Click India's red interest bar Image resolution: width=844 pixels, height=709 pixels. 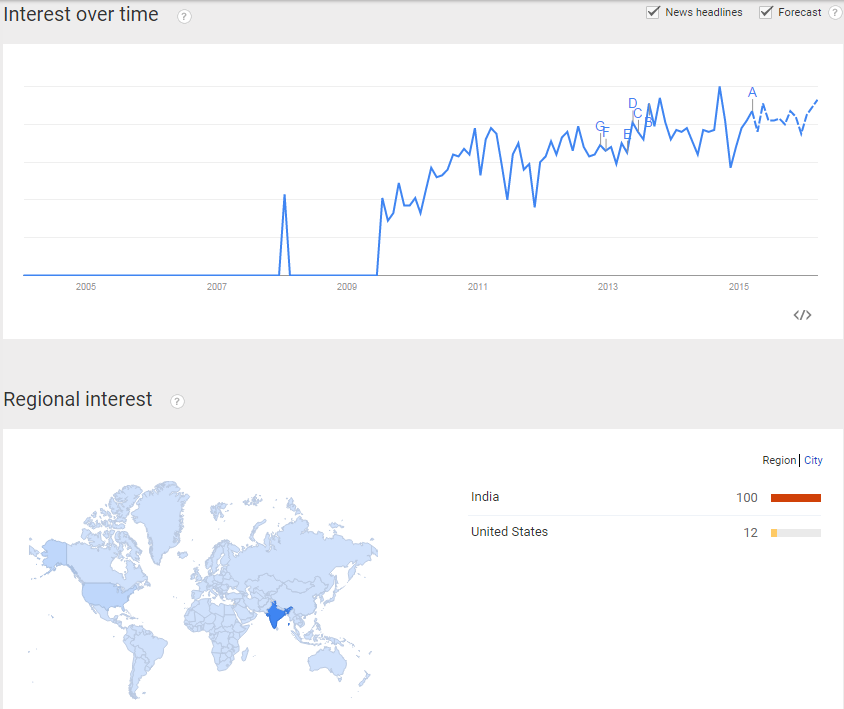796,498
